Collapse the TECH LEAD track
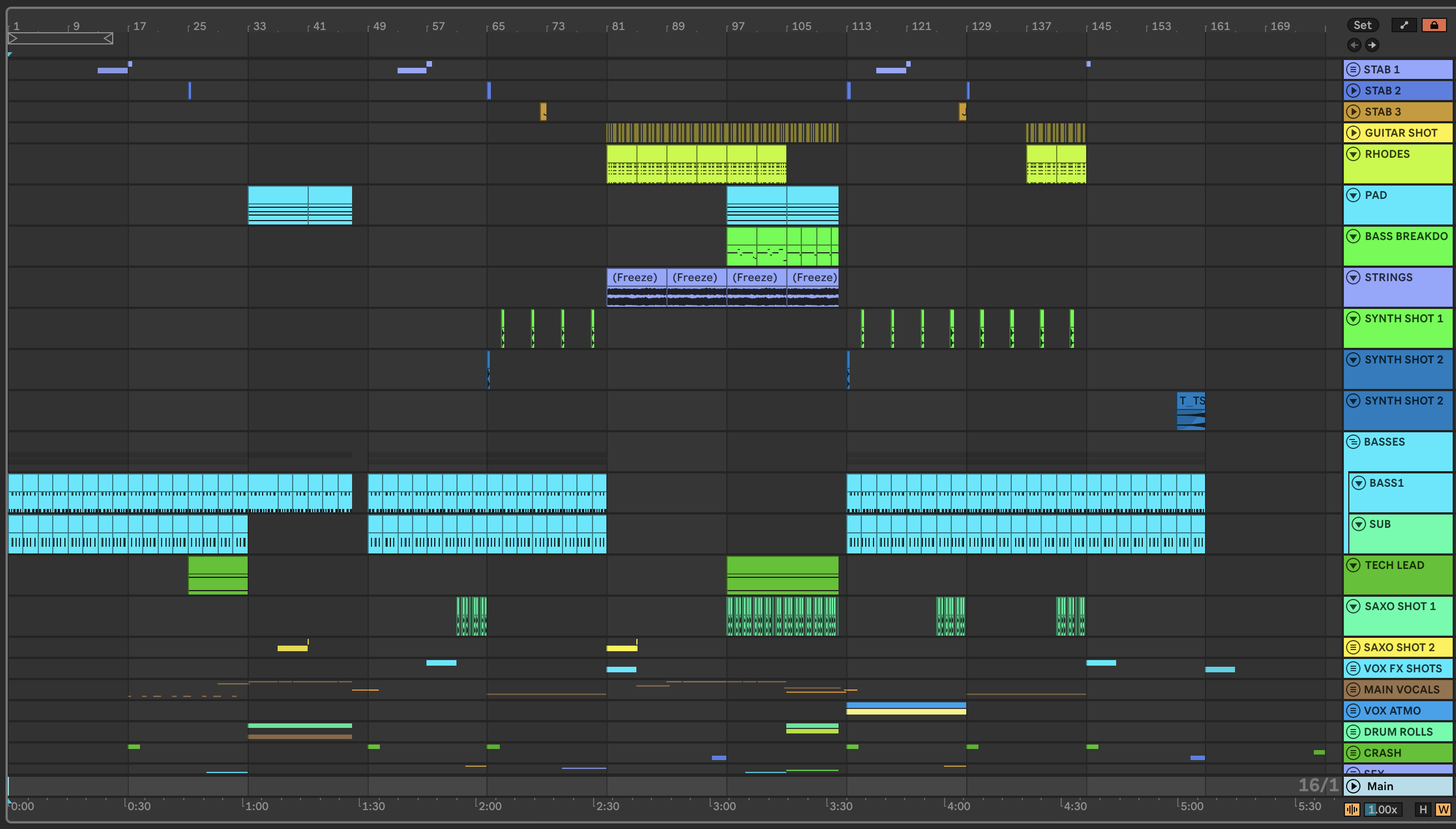The height and width of the screenshot is (829, 1456). pyautogui.click(x=1353, y=565)
